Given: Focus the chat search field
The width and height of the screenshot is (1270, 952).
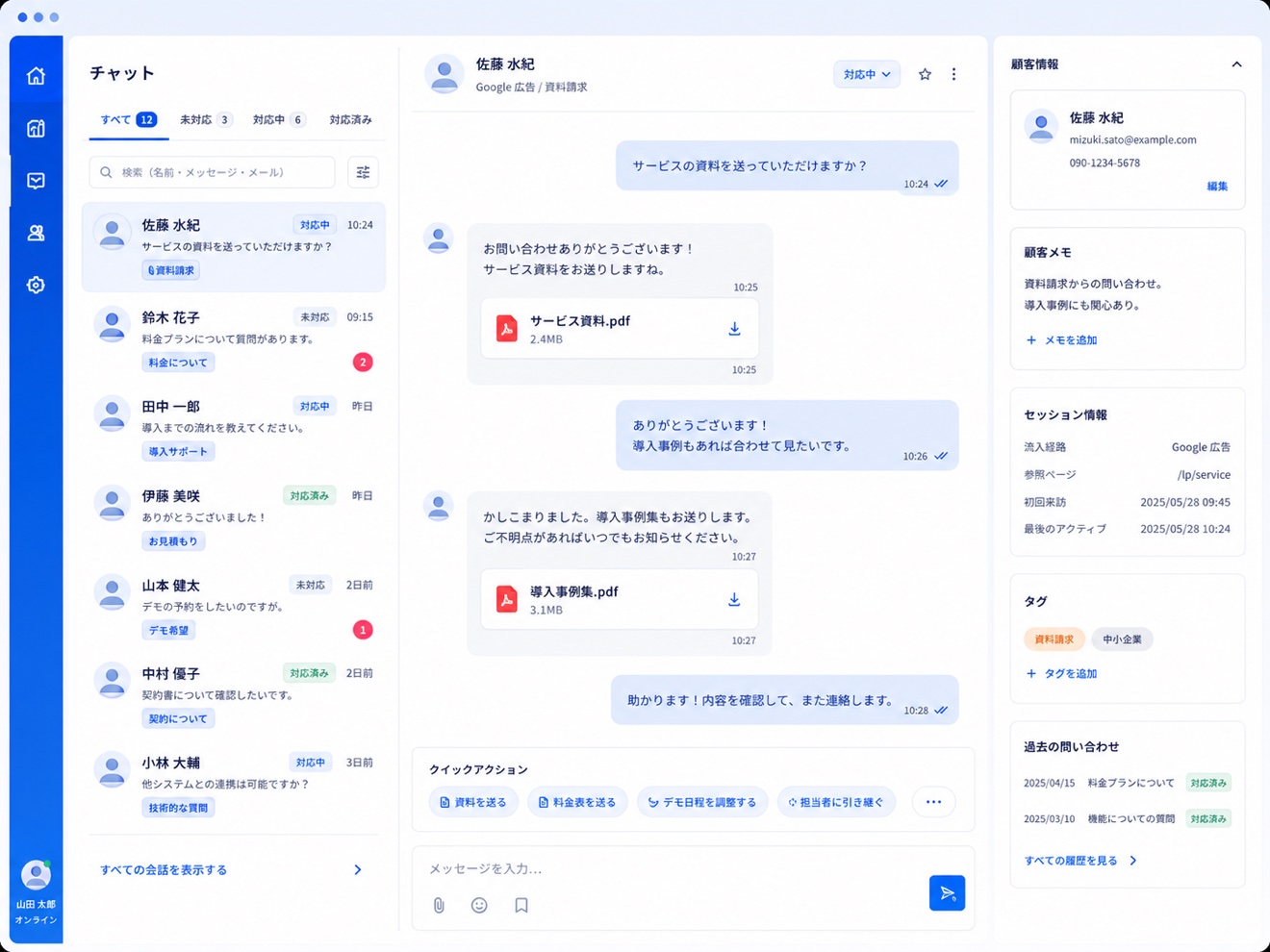Looking at the screenshot, I should click(x=213, y=172).
